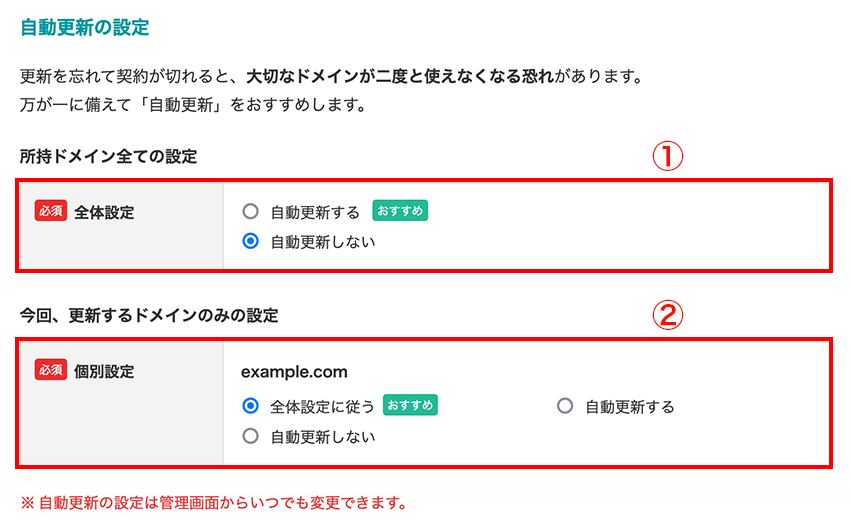
Task: Choose 自動更新しない under example.com
Action: [x=251, y=436]
